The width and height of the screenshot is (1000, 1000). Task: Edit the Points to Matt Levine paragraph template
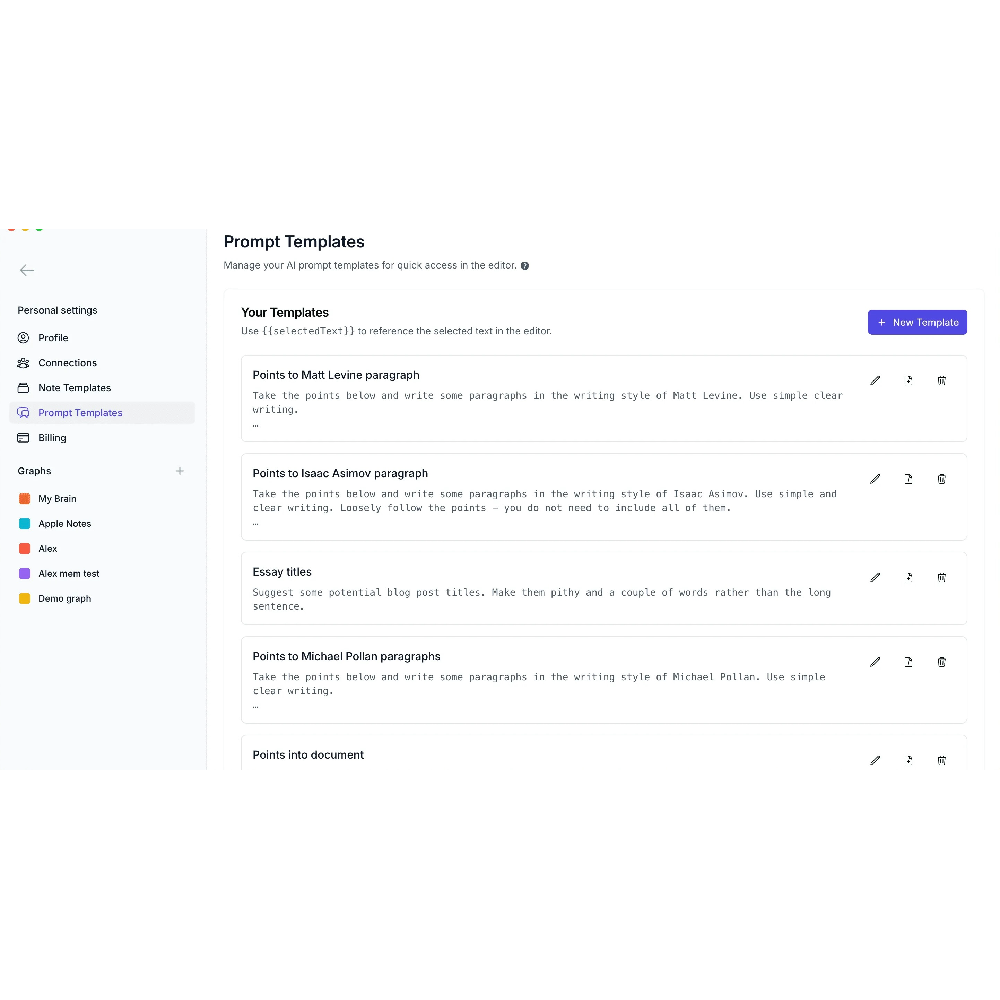tap(875, 380)
